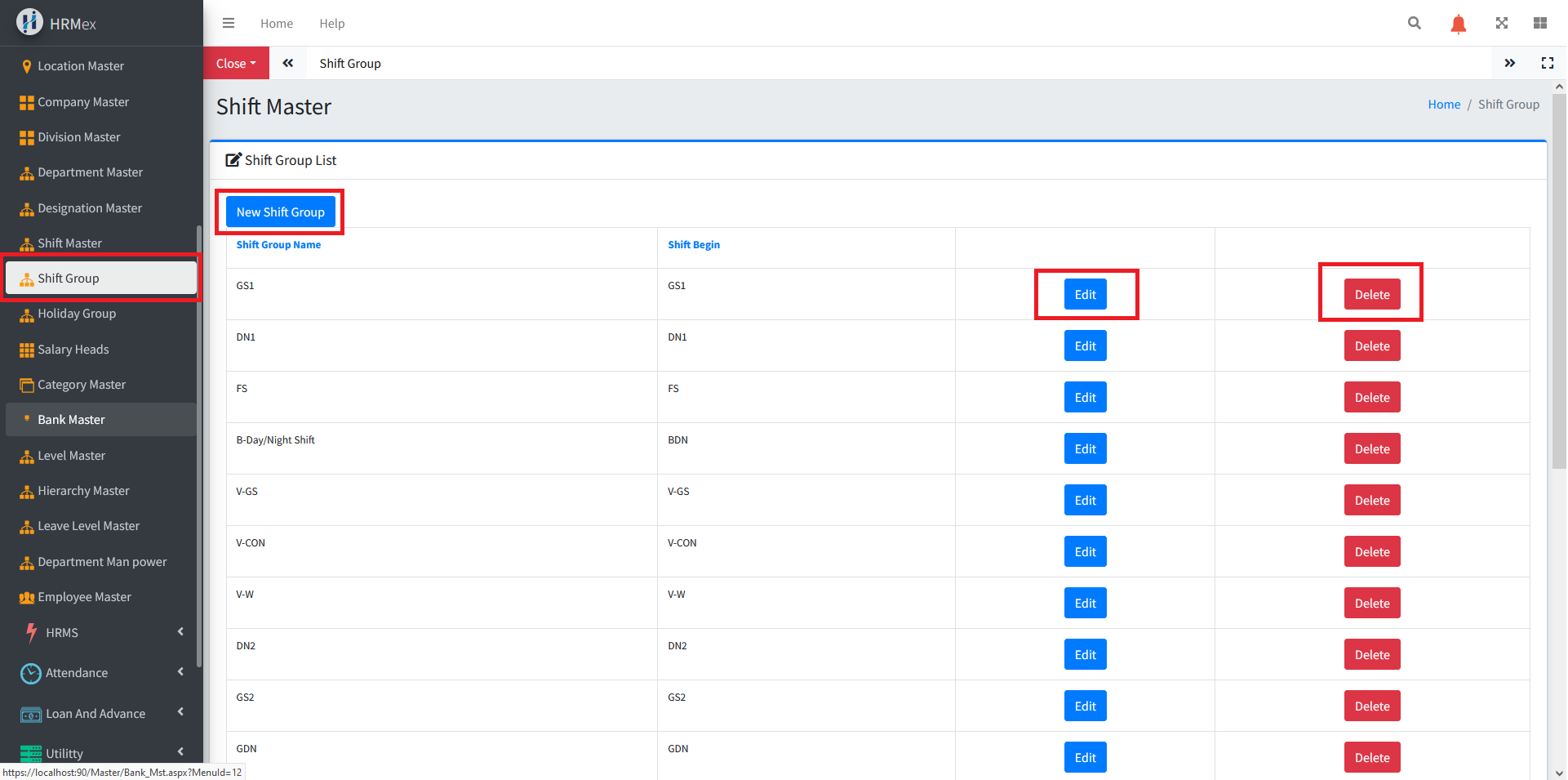The height and width of the screenshot is (780, 1568).
Task: Click the page vertical scrollbar down arrow
Action: pyautogui.click(x=1559, y=773)
